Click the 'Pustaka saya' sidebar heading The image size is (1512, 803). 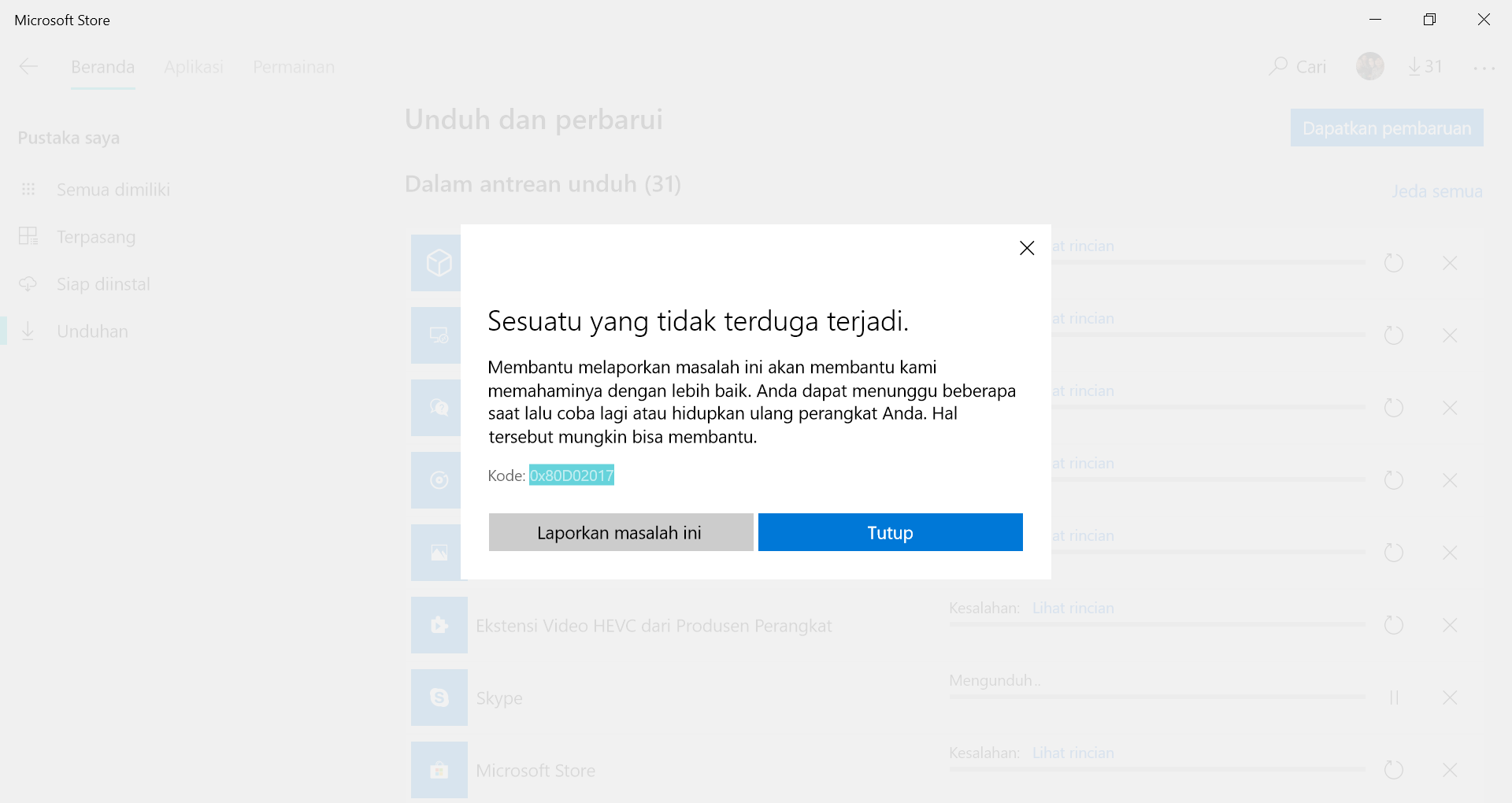point(69,138)
